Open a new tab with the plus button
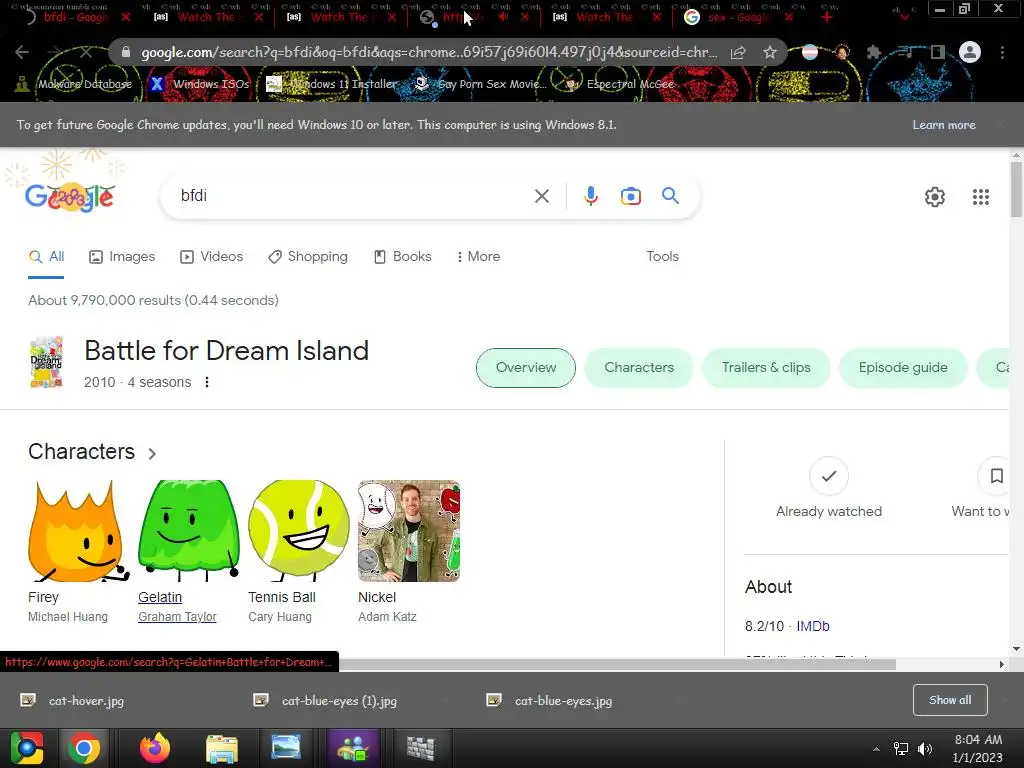Screen dimensions: 1024x768 (x=827, y=17)
